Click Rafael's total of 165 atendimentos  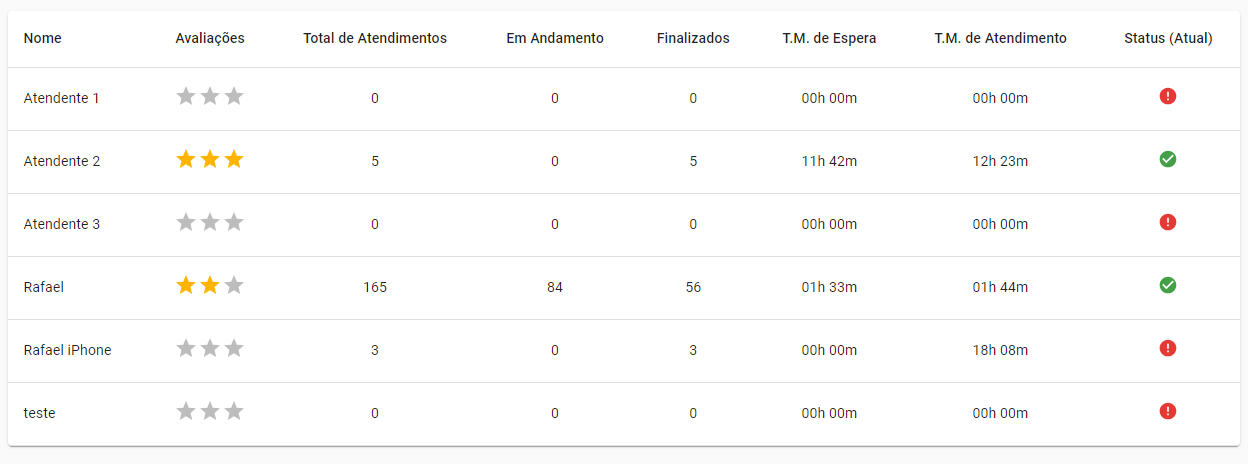tap(375, 287)
